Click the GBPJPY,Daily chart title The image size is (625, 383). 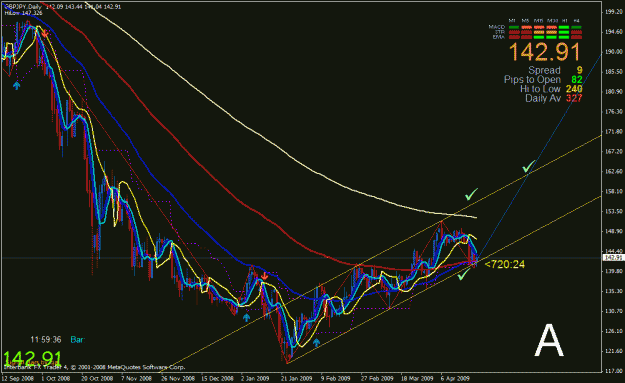(23, 7)
